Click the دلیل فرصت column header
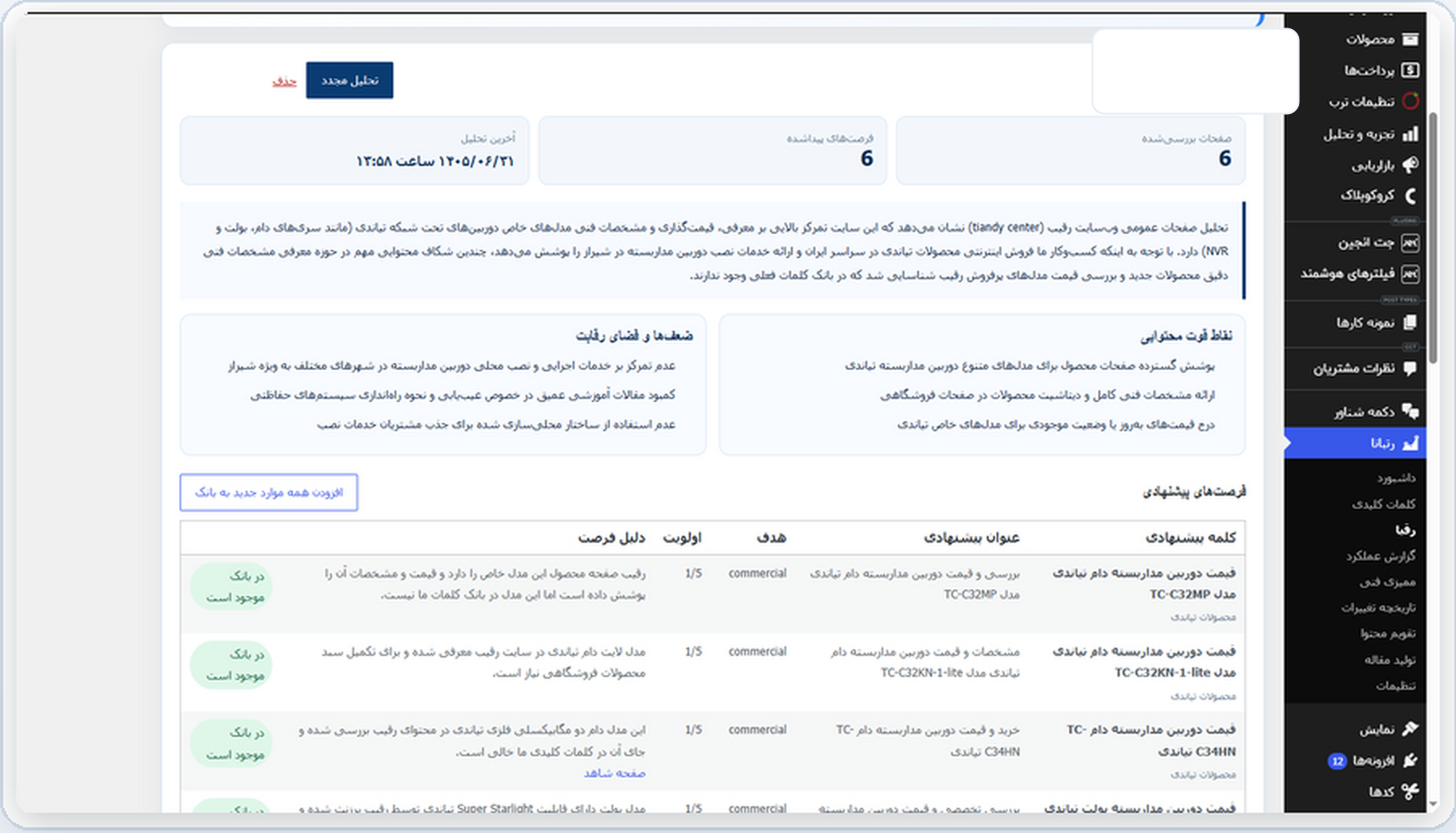Image resolution: width=1456 pixels, height=833 pixels. click(612, 538)
